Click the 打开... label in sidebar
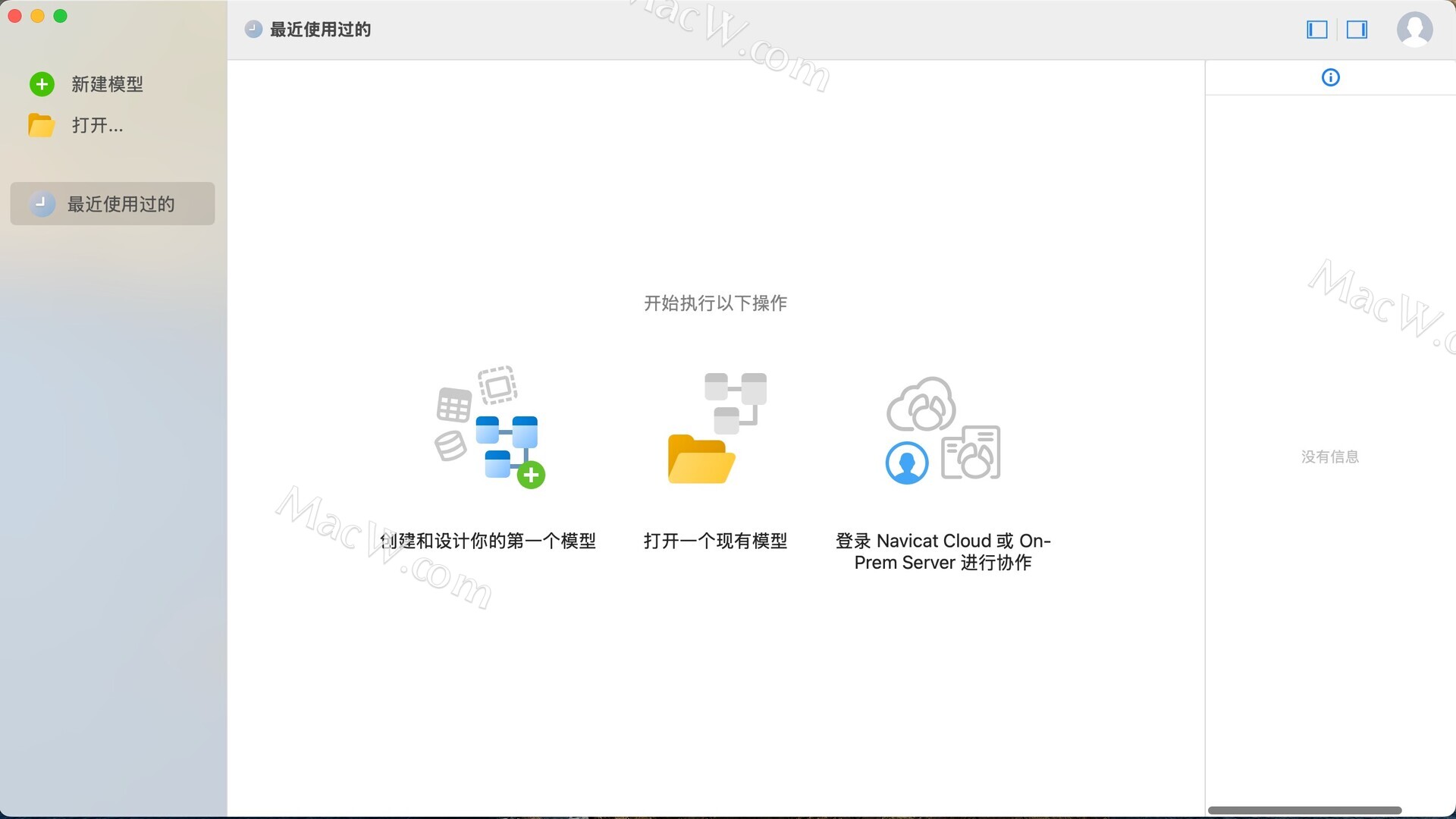The width and height of the screenshot is (1456, 819). pyautogui.click(x=97, y=125)
